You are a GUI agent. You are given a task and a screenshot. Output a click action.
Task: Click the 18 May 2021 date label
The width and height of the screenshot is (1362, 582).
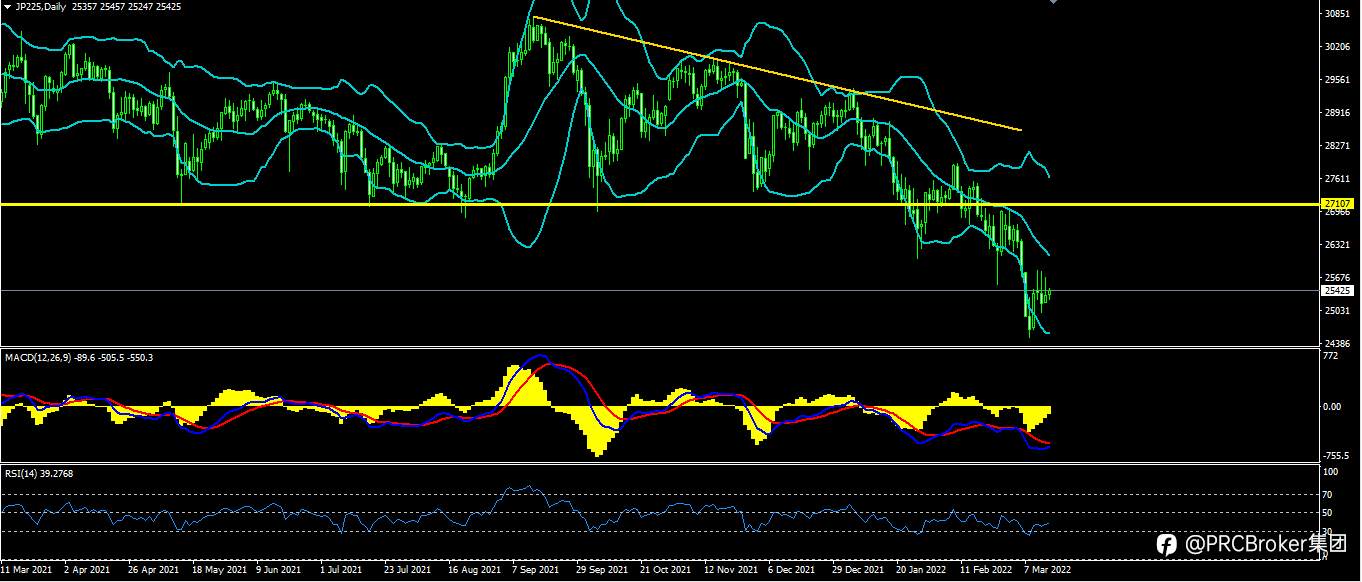click(x=217, y=570)
